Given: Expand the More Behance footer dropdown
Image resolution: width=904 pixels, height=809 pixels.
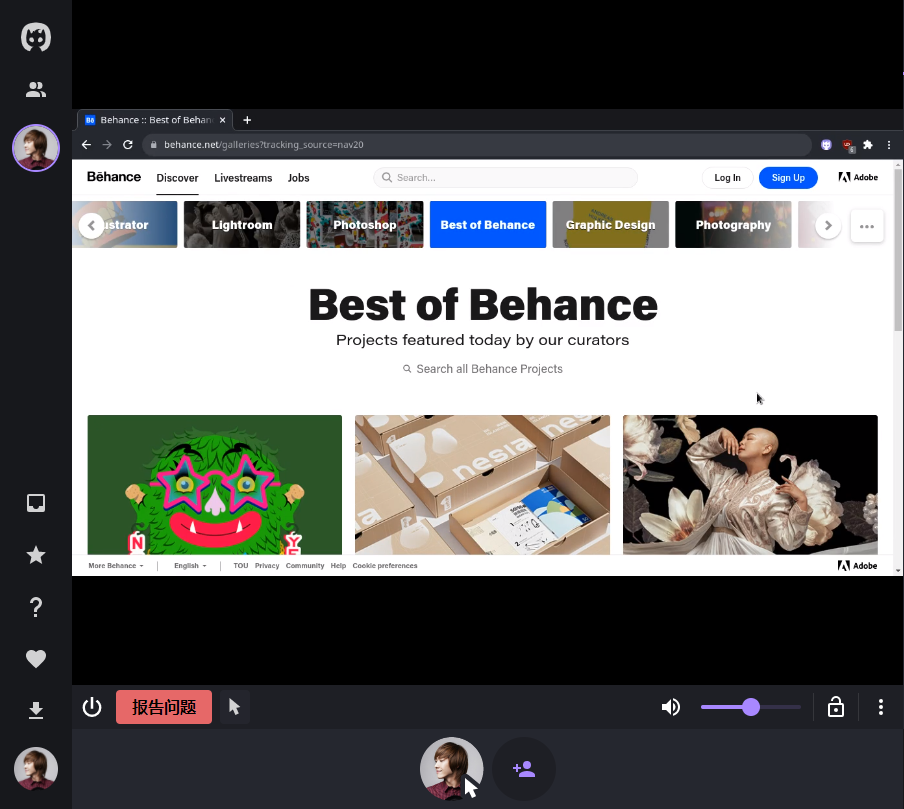Looking at the screenshot, I should [x=116, y=566].
